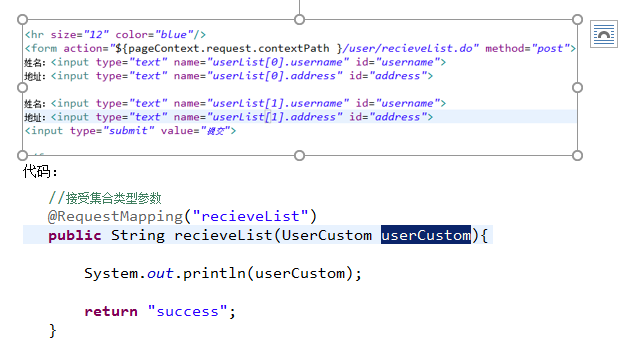Click the @RequestMapping annotation line

[182, 216]
